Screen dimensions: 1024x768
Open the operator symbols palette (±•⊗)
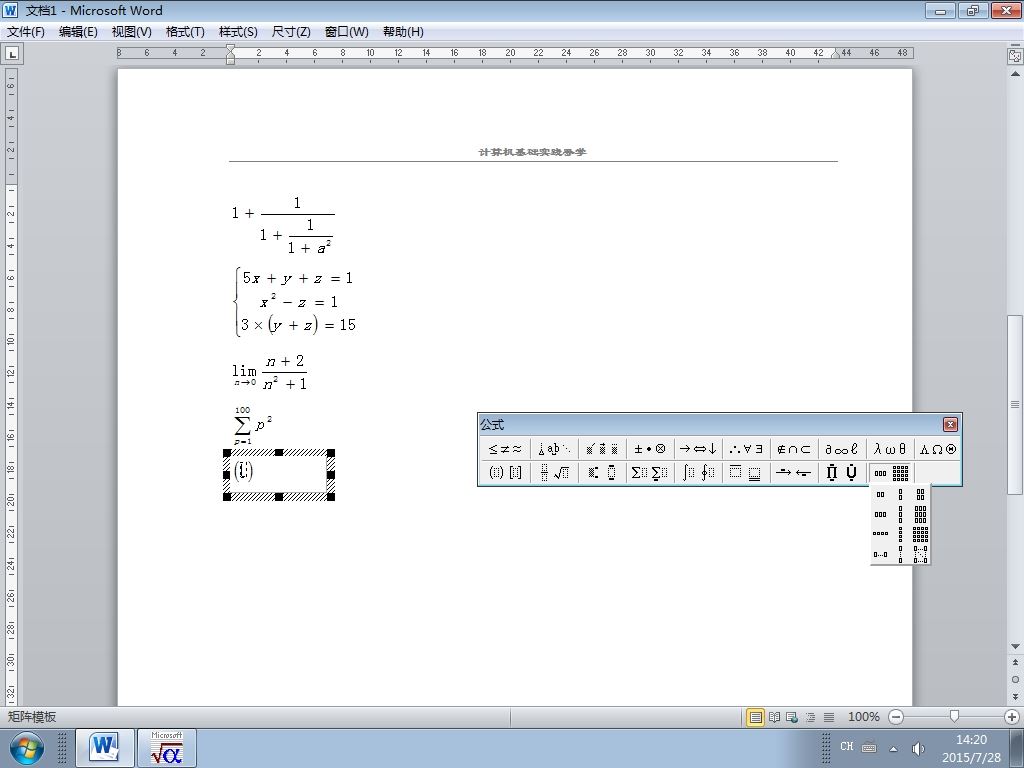[650, 449]
